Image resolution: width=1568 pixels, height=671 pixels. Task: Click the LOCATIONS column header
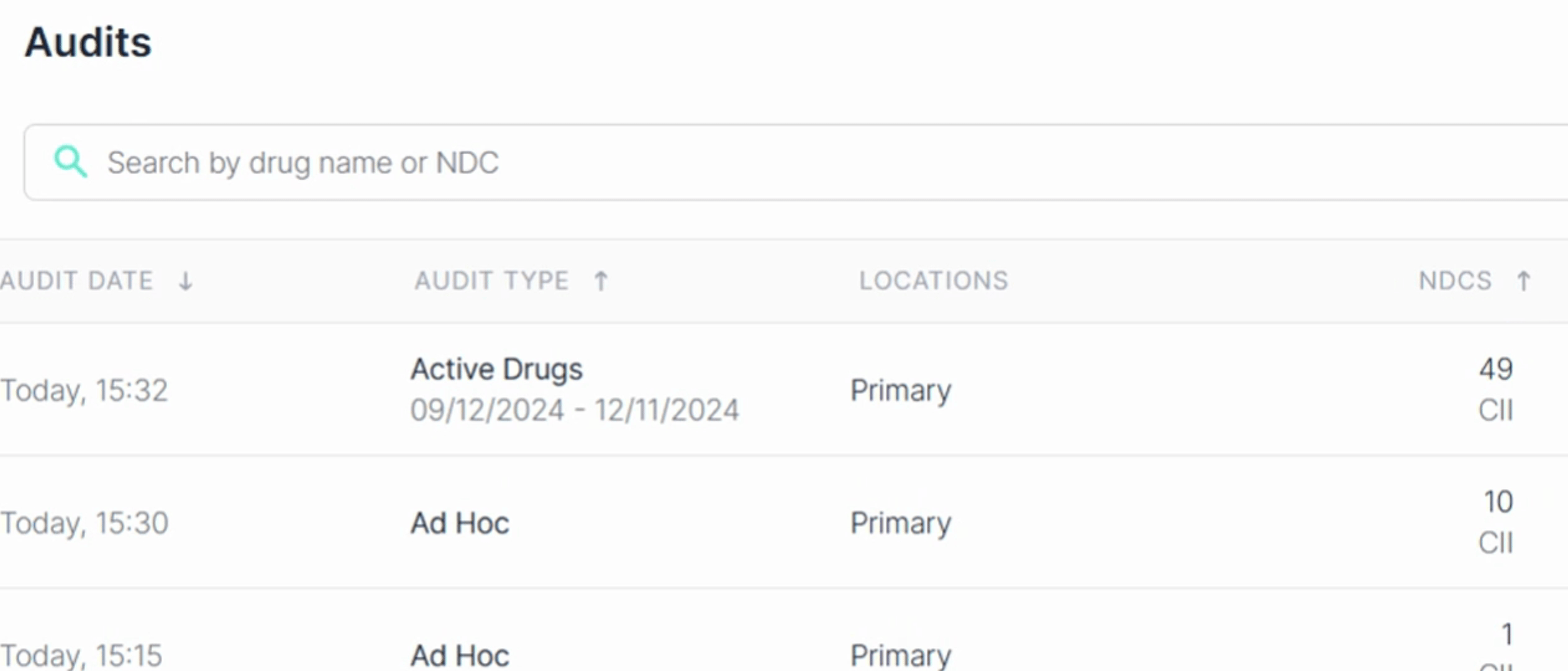tap(933, 281)
